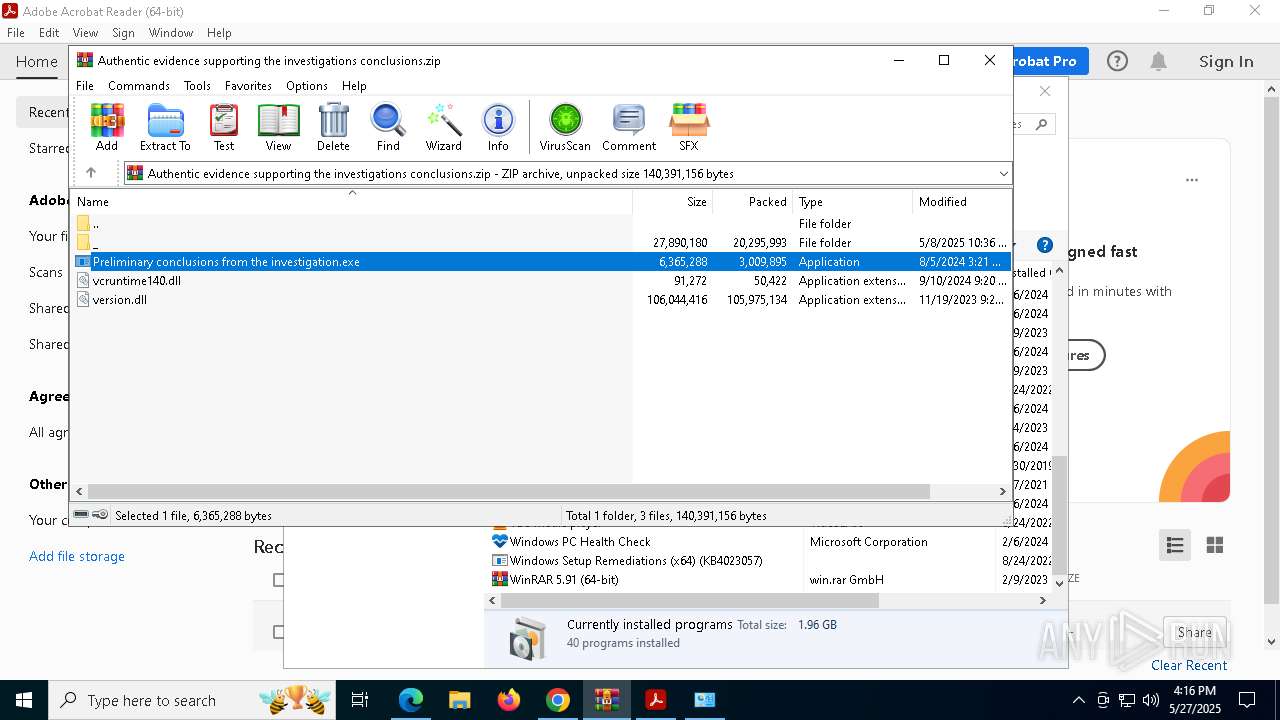The height and width of the screenshot is (720, 1280).
Task: Click the blue help icon in Programs window
Action: point(1045,245)
